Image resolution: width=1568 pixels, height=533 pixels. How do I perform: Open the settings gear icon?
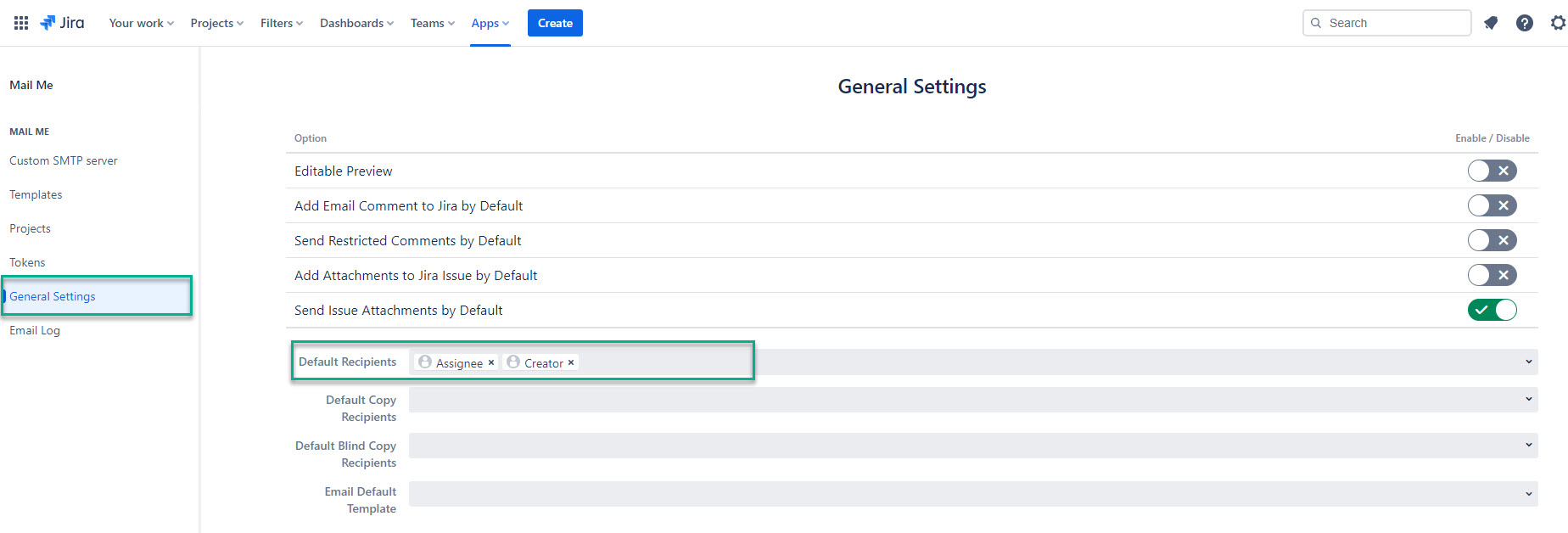click(x=1558, y=23)
